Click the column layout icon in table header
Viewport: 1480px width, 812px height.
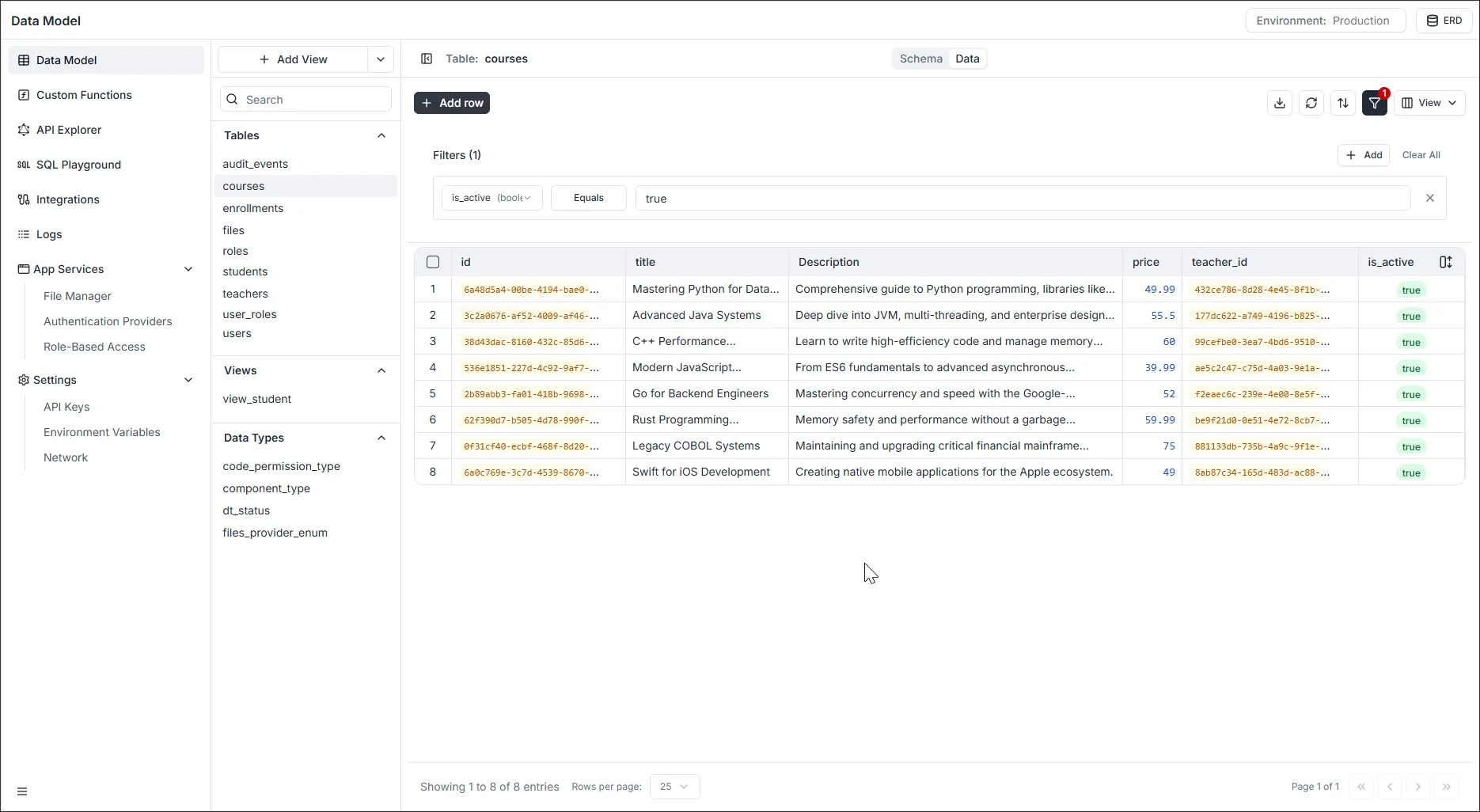coord(1445,262)
